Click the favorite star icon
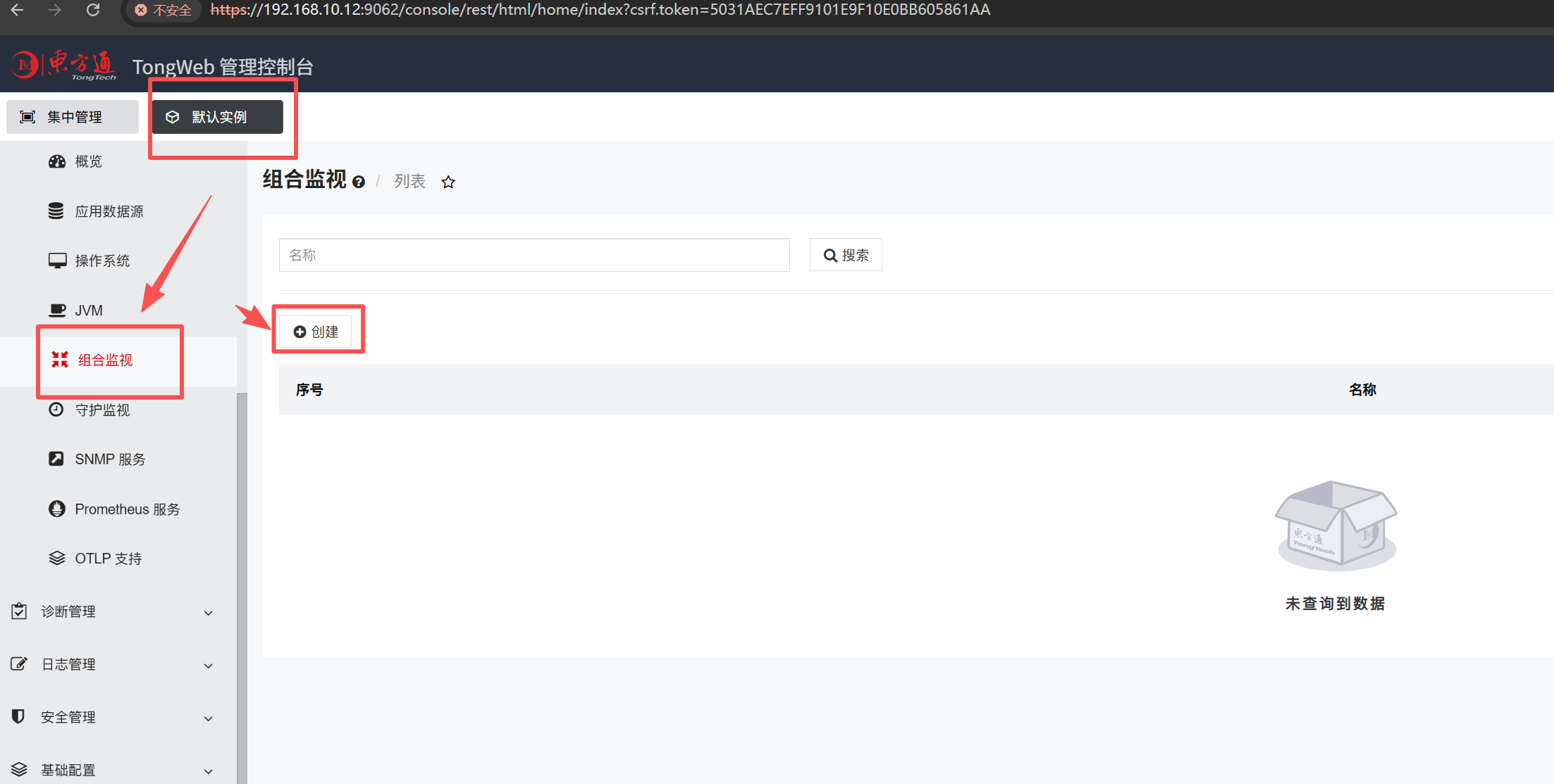 pyautogui.click(x=448, y=182)
